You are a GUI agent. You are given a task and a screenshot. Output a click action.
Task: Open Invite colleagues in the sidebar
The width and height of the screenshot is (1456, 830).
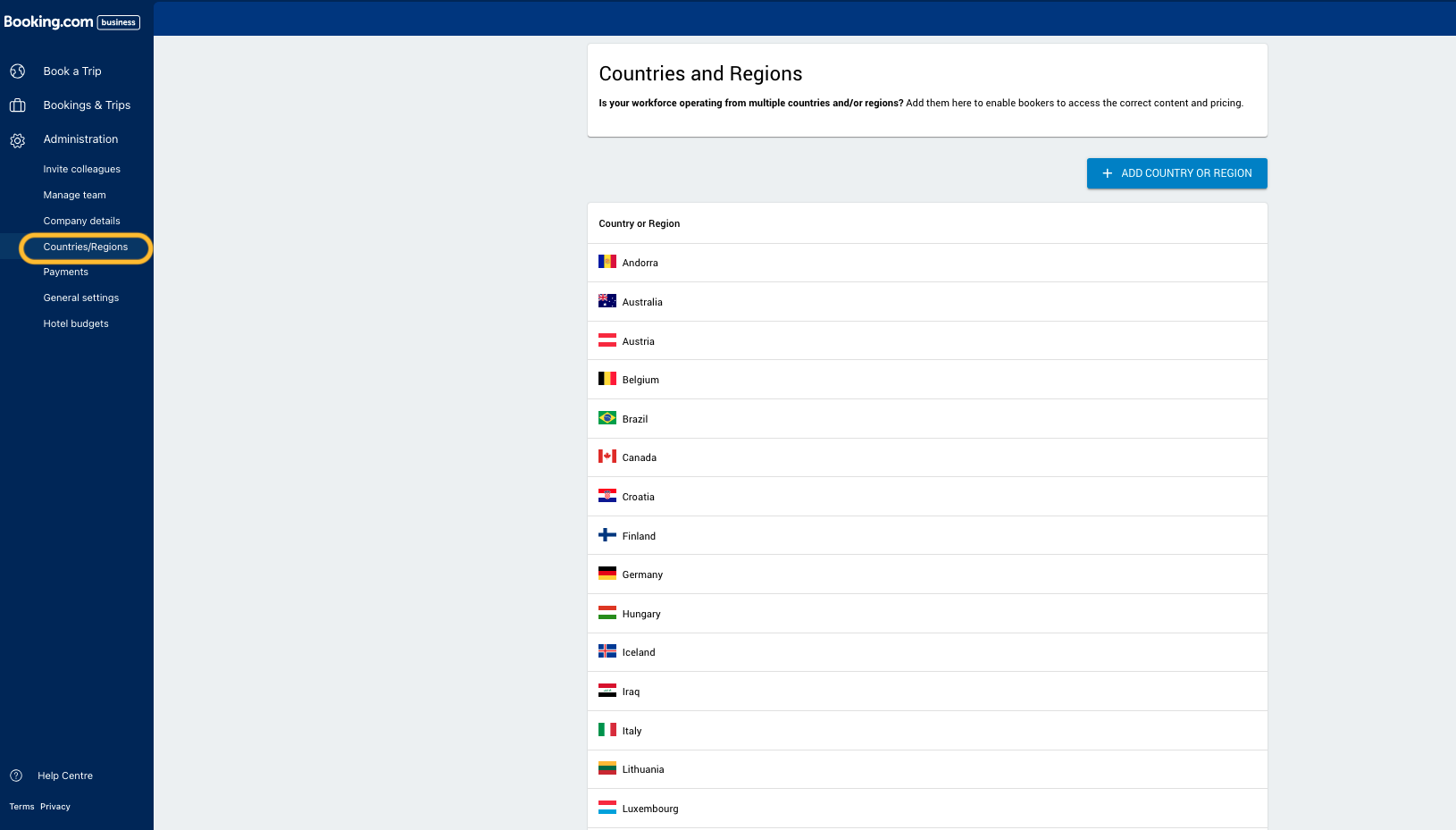81,169
